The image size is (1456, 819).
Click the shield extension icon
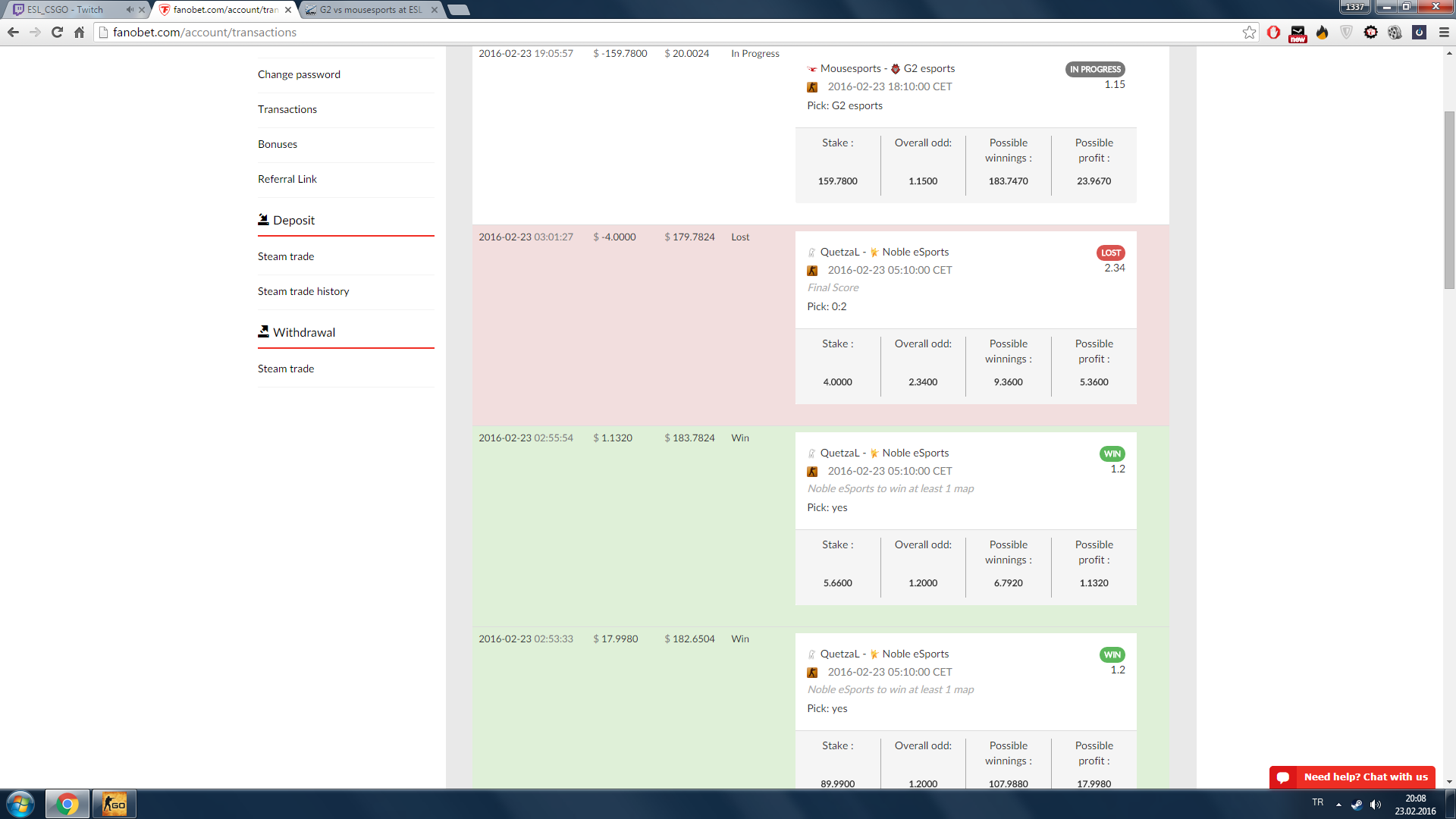(x=1346, y=32)
